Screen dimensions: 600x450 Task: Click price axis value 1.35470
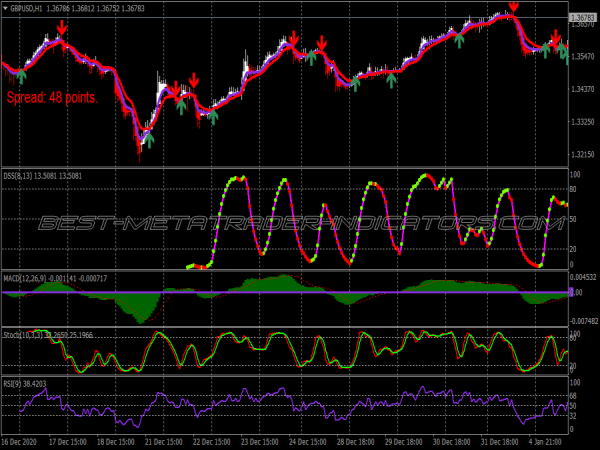[x=583, y=56]
